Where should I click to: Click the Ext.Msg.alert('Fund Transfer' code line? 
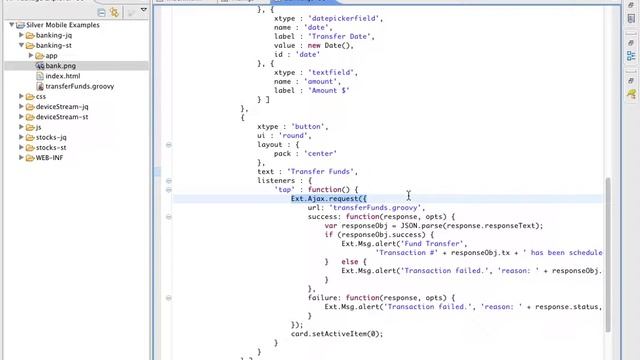point(404,244)
